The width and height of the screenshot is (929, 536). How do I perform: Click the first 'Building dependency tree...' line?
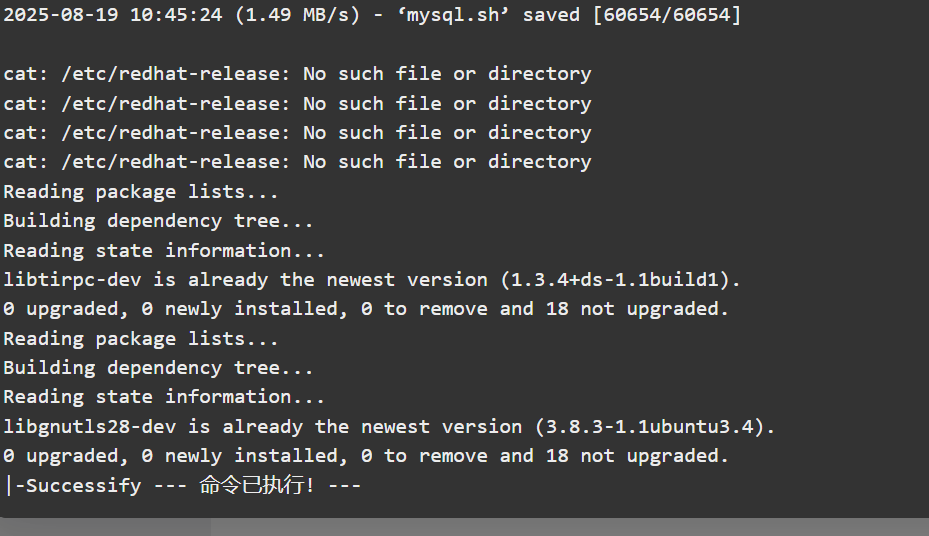point(158,221)
